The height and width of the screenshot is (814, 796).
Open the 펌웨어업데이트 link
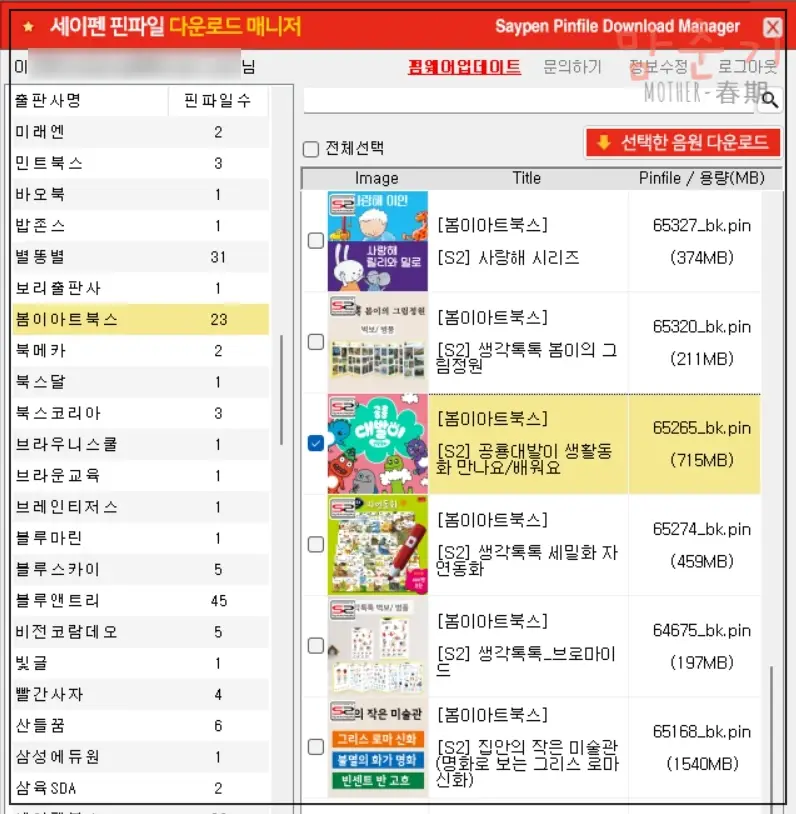[464, 67]
